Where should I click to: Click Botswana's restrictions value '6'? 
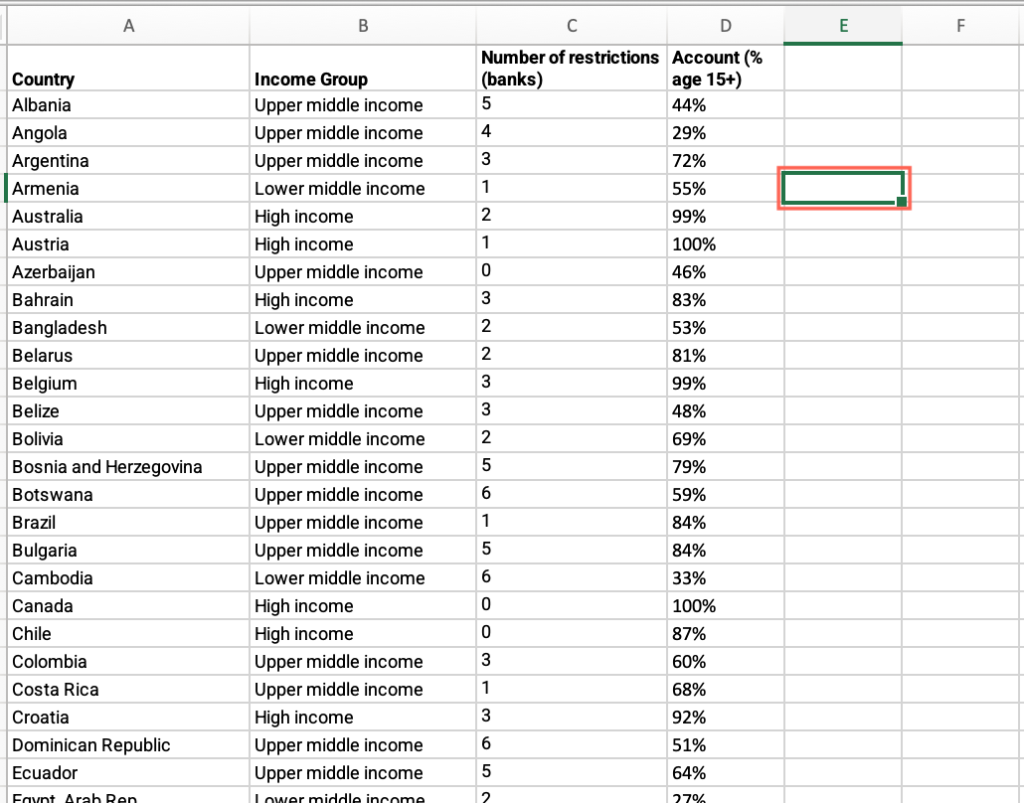[571, 494]
